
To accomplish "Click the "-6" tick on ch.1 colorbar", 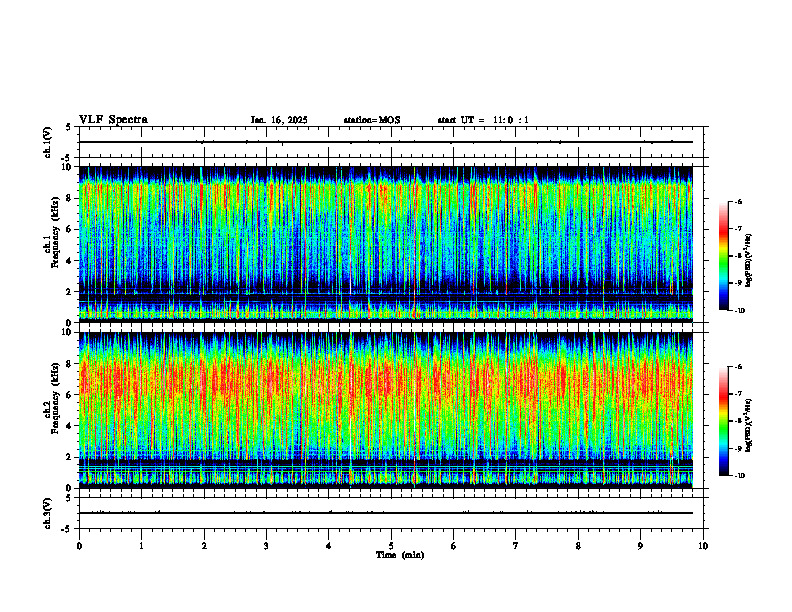I will [738, 201].
